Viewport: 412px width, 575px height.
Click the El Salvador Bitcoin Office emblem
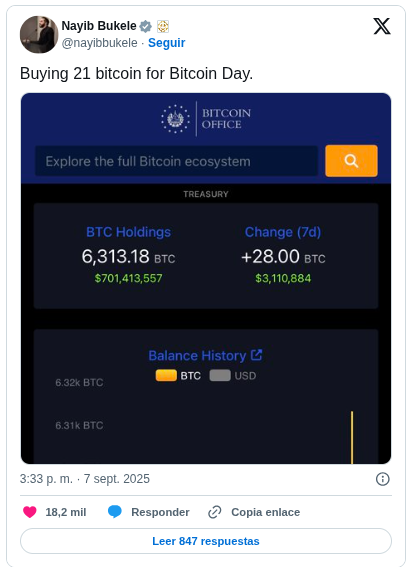pyautogui.click(x=176, y=119)
